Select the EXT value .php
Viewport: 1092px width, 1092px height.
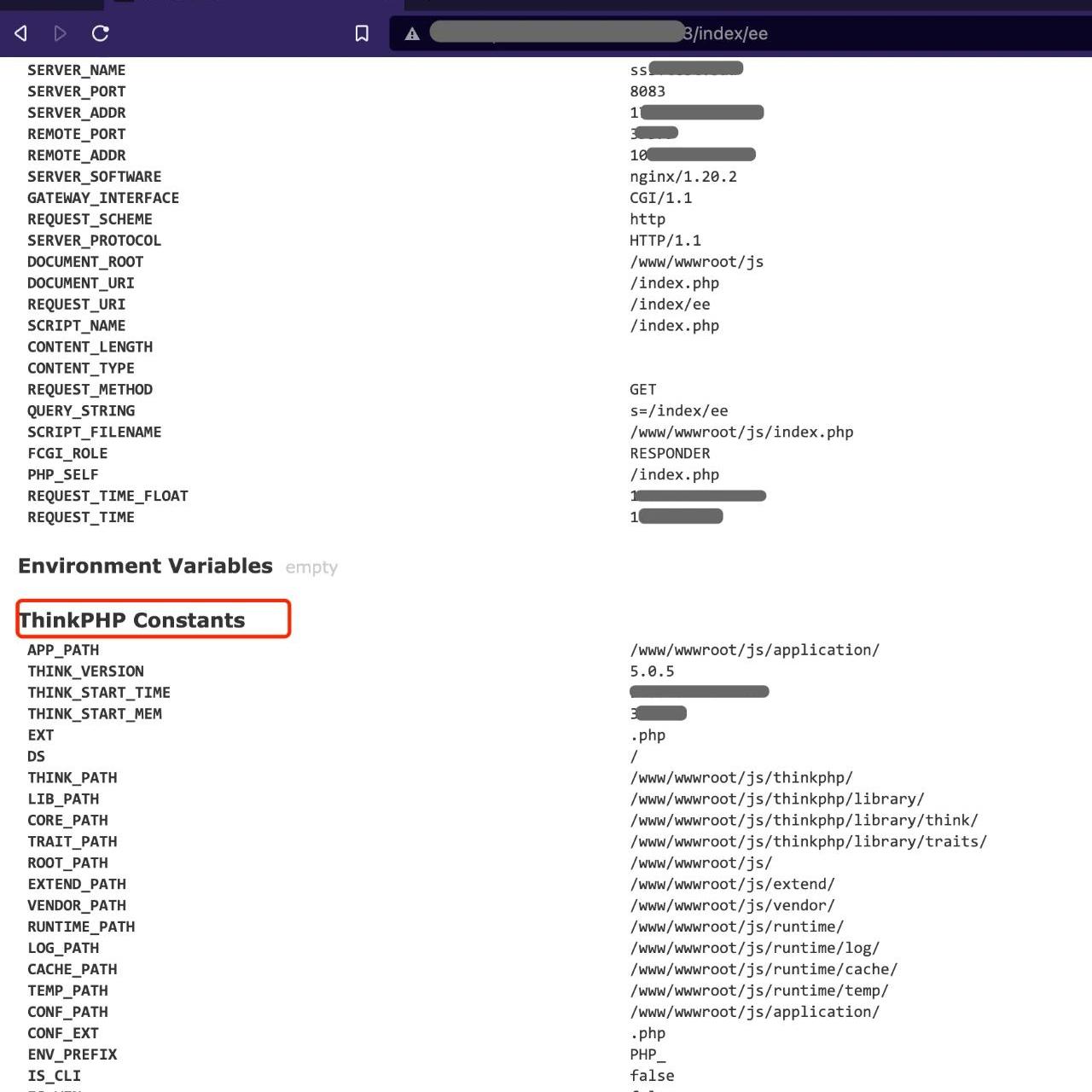[648, 735]
